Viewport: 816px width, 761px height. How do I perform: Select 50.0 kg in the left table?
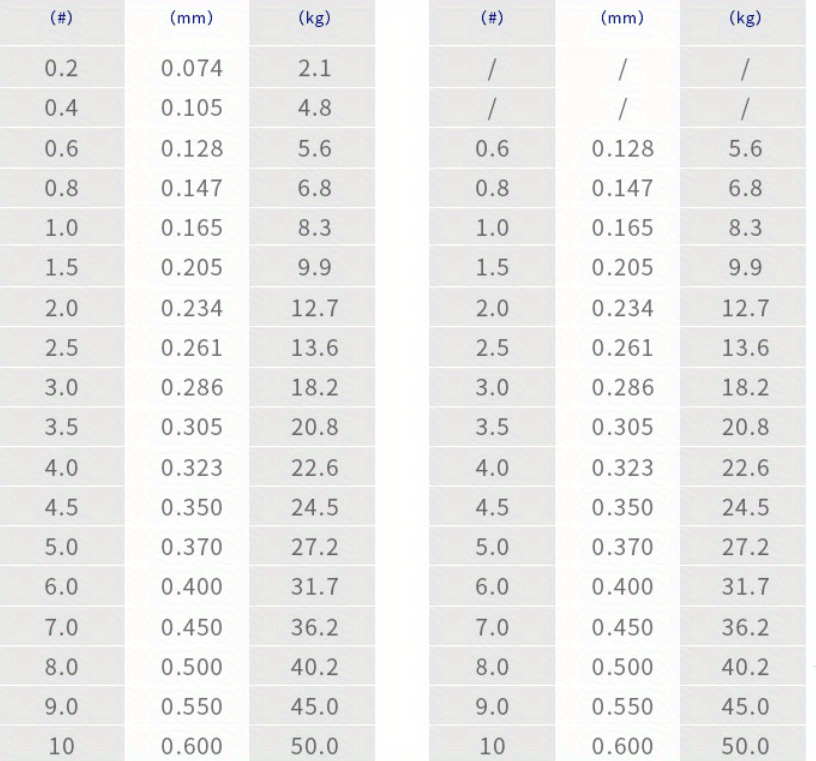314,746
